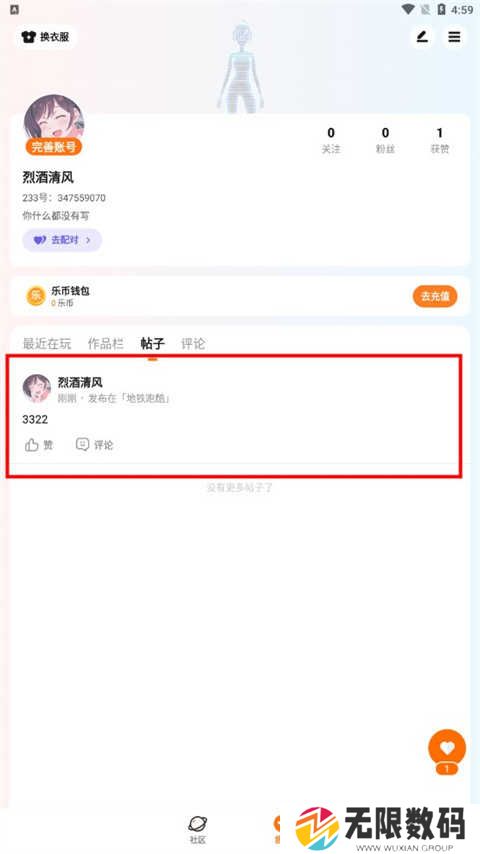Expand 去配对 via its chevron arrow
The width and height of the screenshot is (480, 854).
tap(88, 240)
